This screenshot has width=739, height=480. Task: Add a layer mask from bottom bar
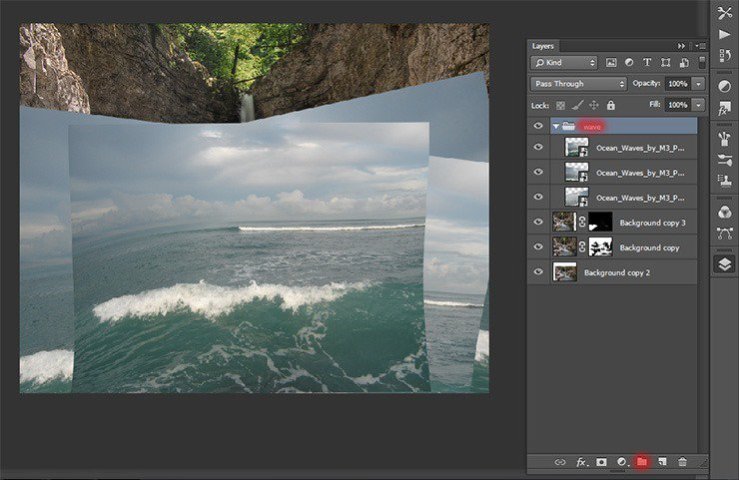click(602, 461)
